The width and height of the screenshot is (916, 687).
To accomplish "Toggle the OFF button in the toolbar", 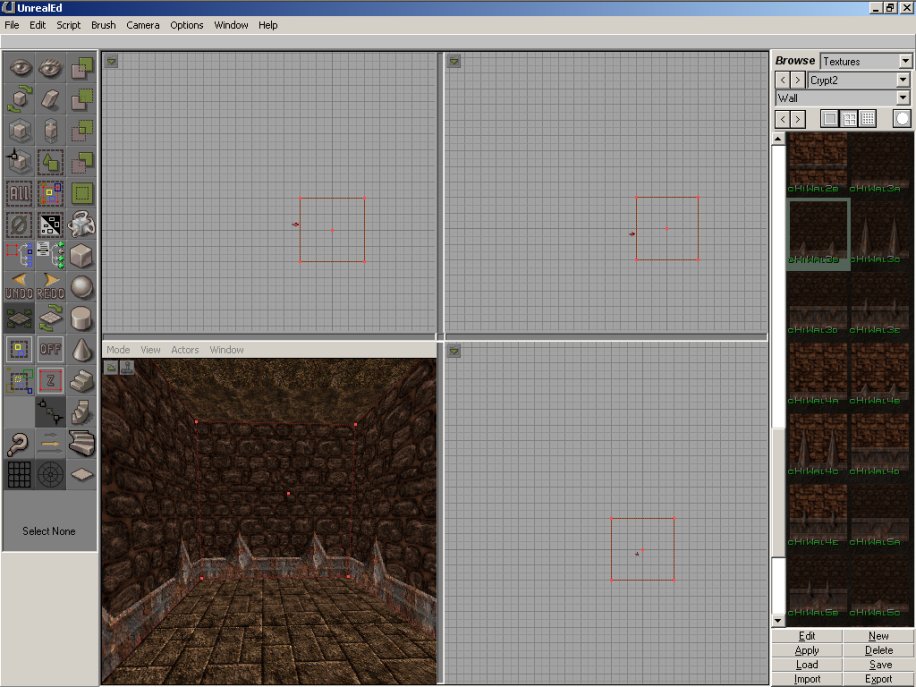I will (x=50, y=350).
